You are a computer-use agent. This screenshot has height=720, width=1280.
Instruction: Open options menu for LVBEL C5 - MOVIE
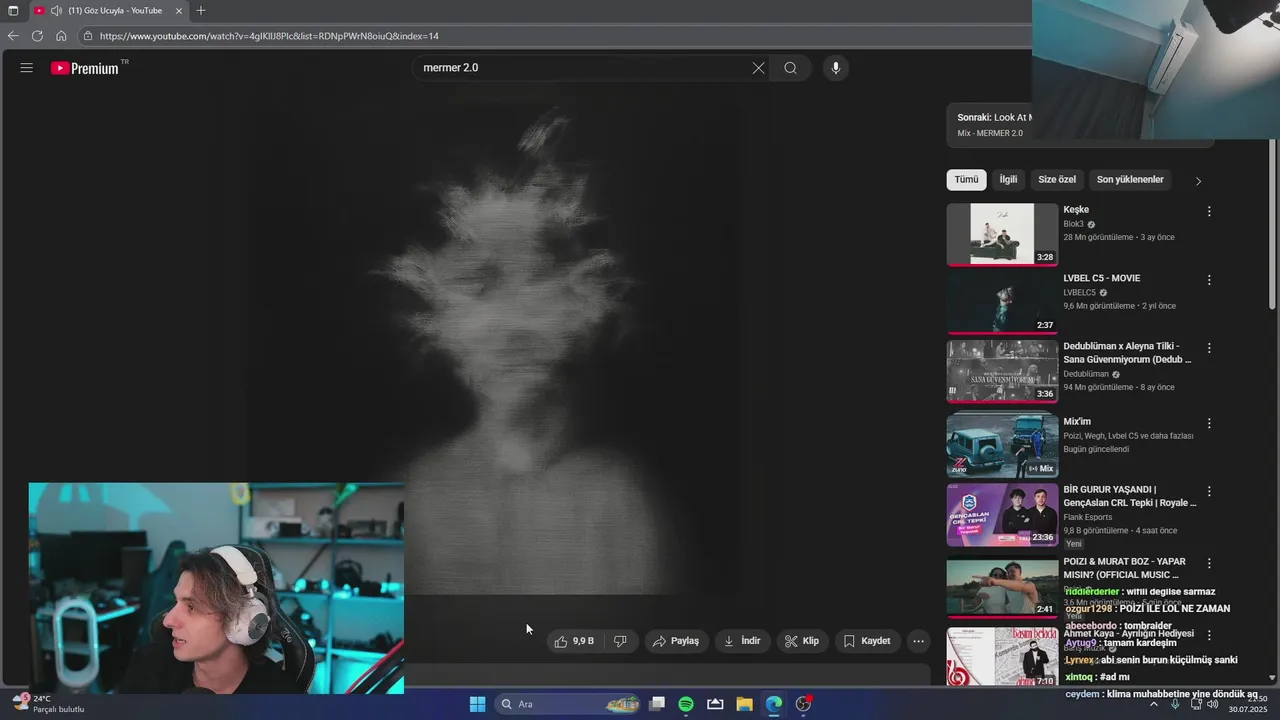(x=1209, y=280)
